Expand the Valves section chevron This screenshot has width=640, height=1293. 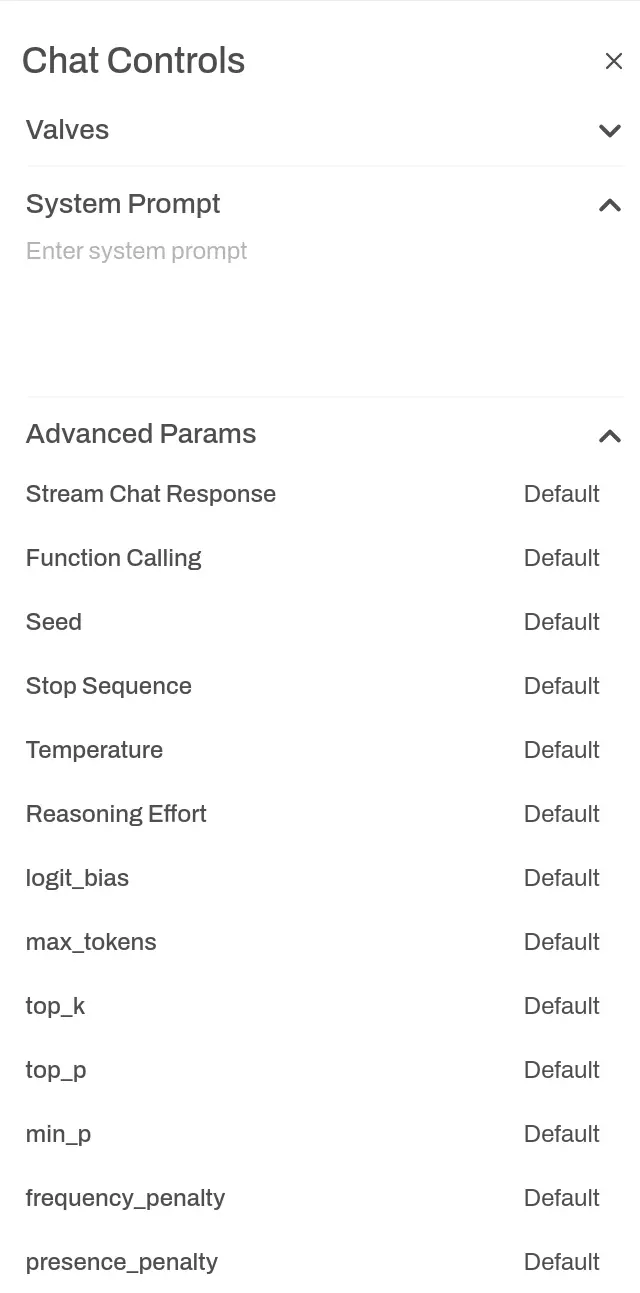609,130
